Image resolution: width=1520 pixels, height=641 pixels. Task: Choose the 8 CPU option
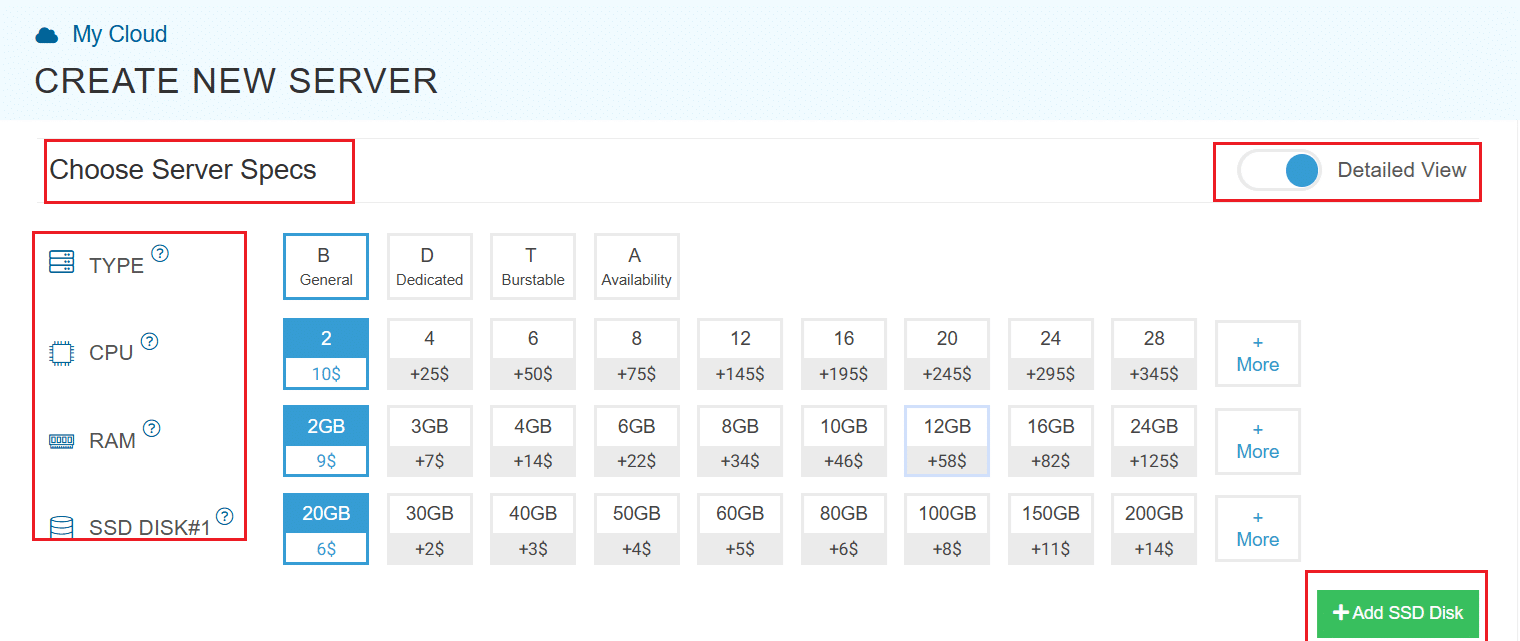(637, 353)
